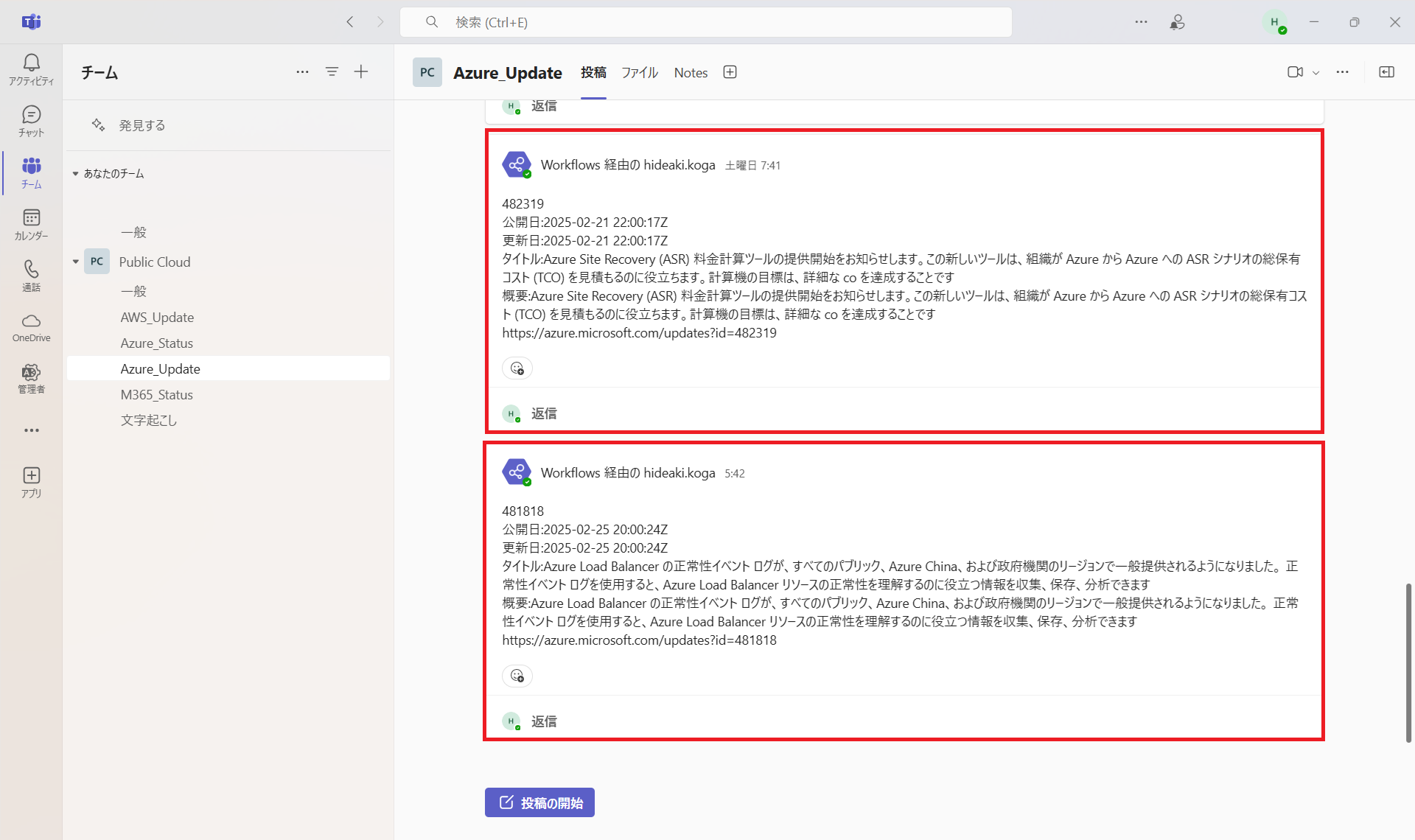
Task: Toggle the open pane icon at top right
Action: (1386, 71)
